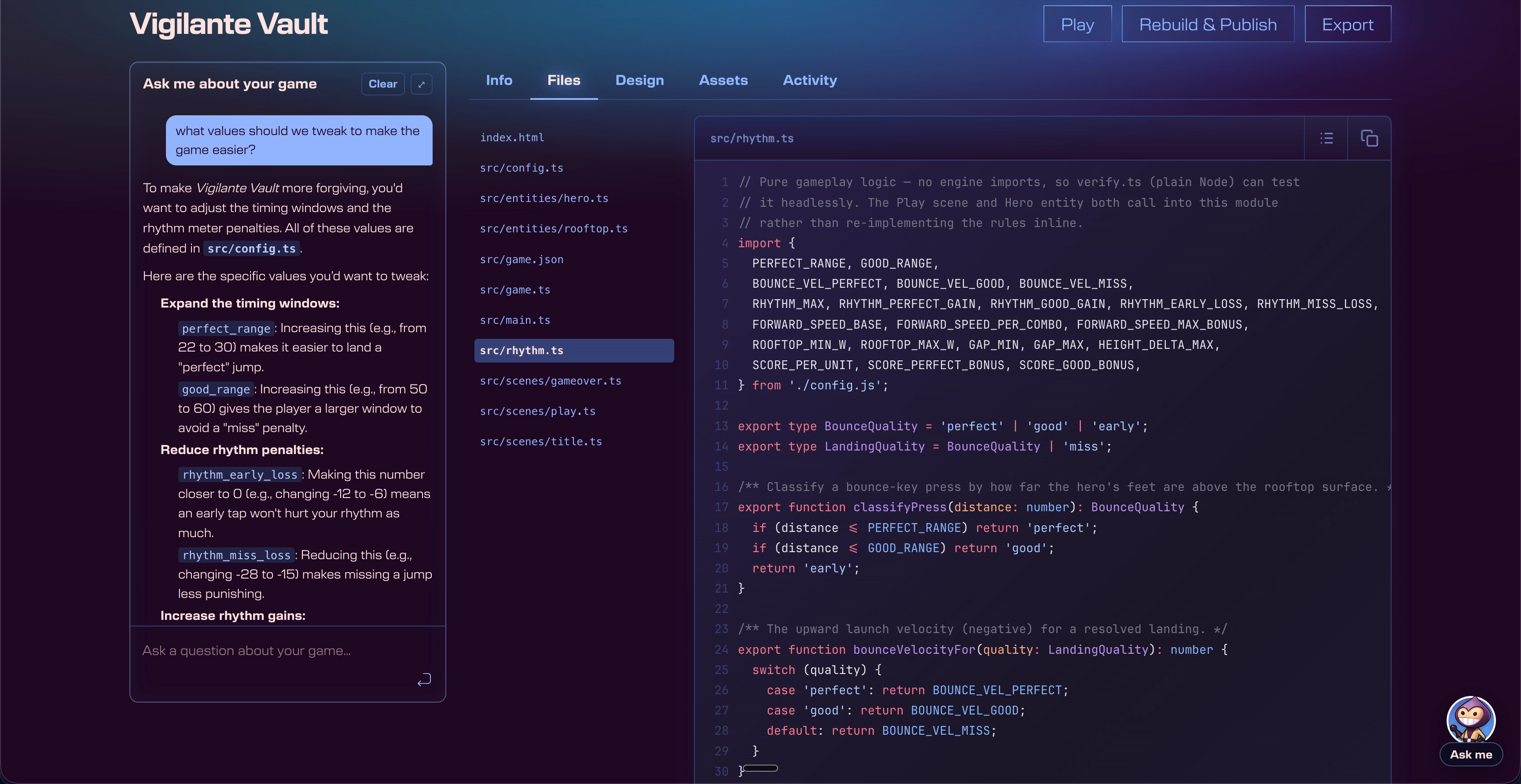Focus the Ask a question input field
1521x784 pixels.
pyautogui.click(x=287, y=651)
